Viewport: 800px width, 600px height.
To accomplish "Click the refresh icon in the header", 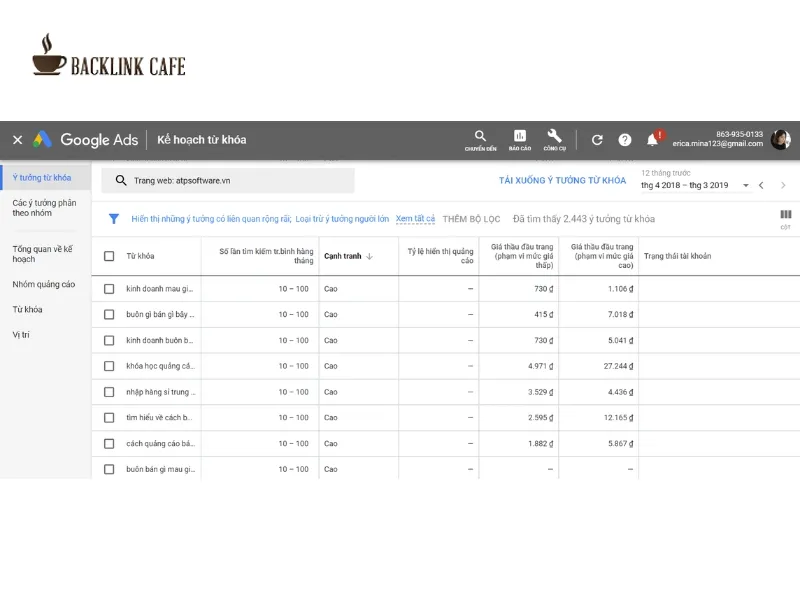I will [597, 140].
